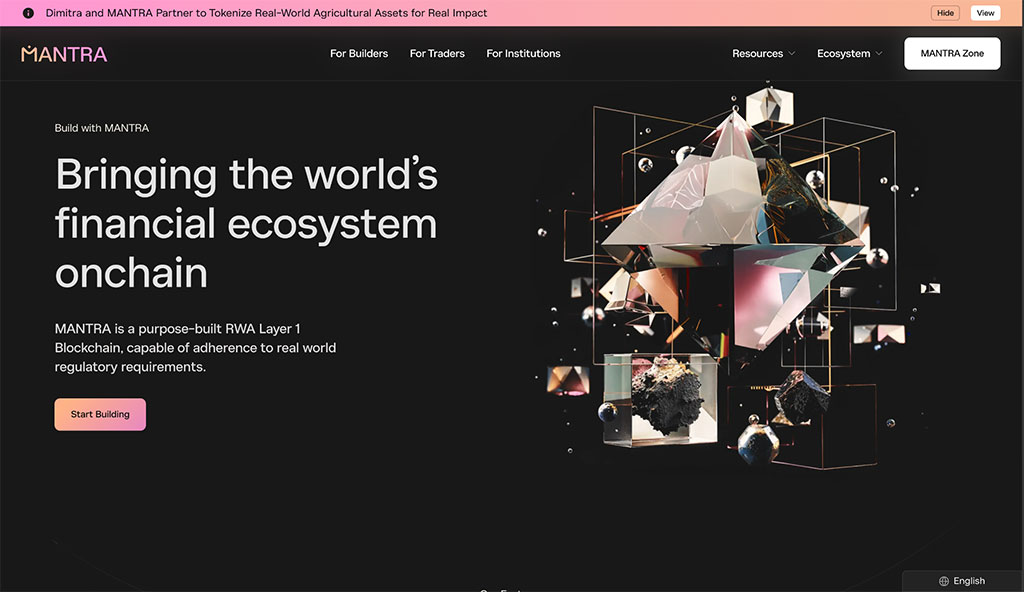Open MANTRA Zone
Screen dimensions: 1024x592
pyautogui.click(x=952, y=54)
